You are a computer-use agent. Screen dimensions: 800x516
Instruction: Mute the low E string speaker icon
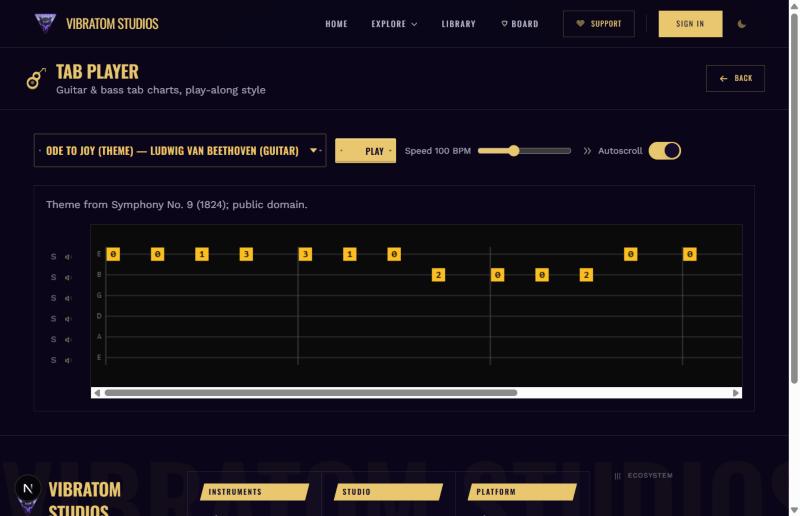click(x=68, y=360)
